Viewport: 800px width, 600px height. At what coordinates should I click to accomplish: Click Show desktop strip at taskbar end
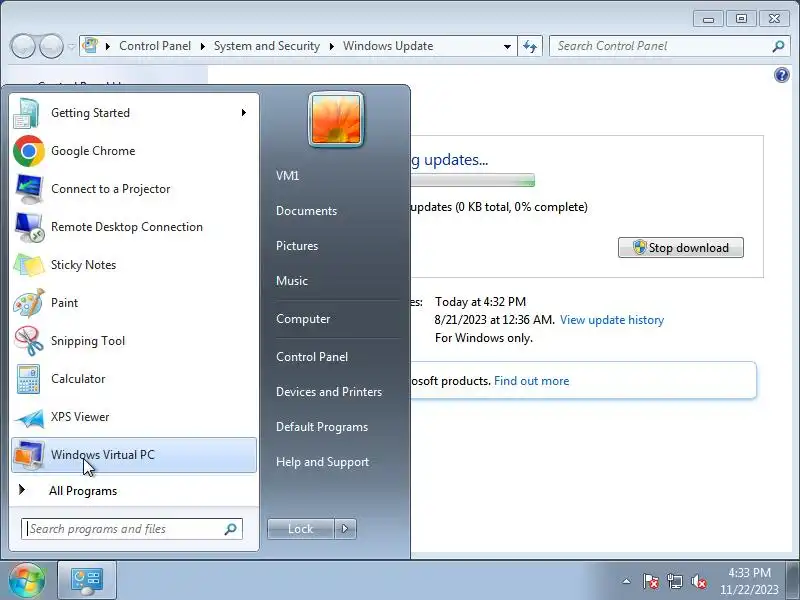(793, 581)
